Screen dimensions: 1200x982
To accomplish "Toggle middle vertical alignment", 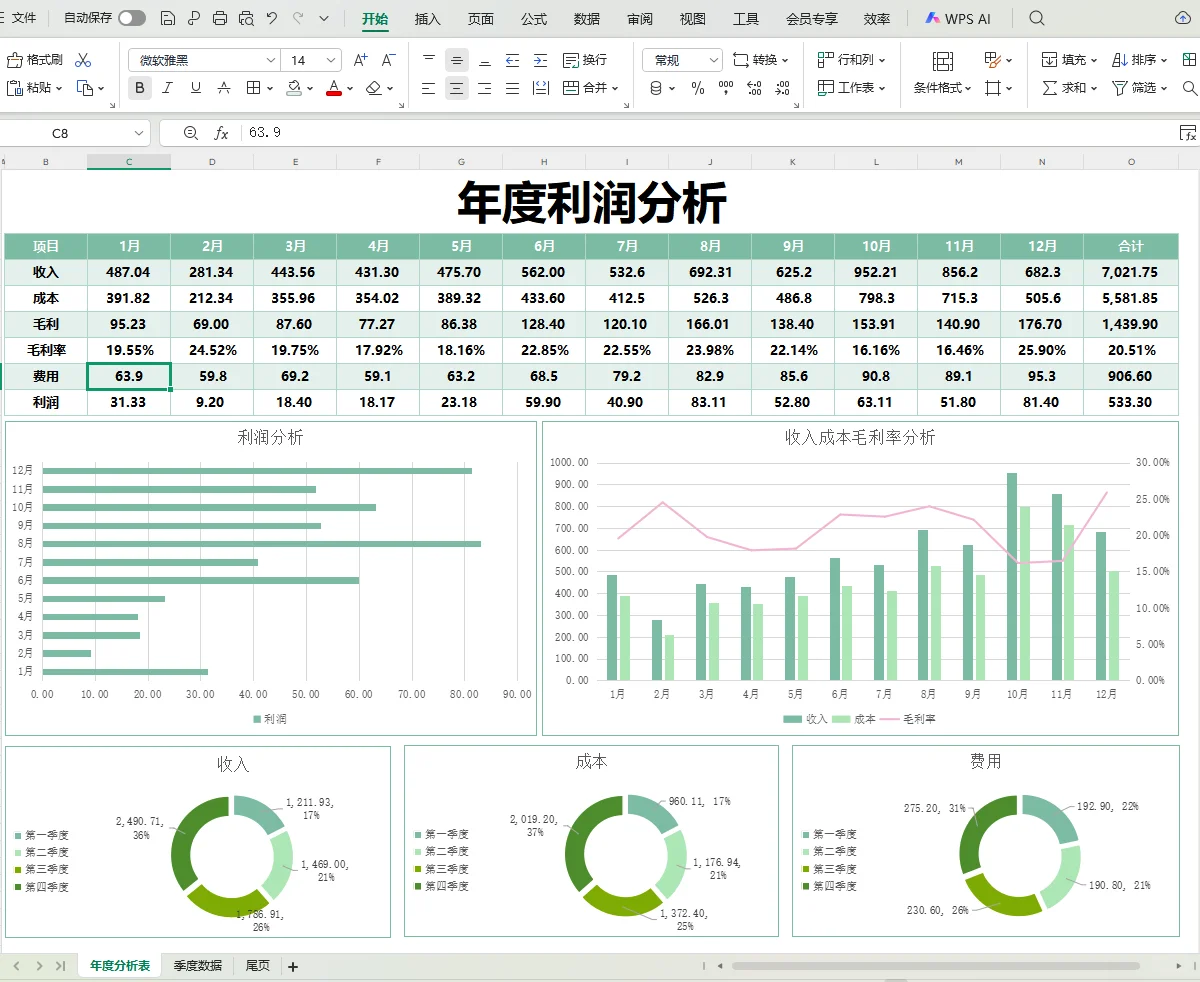I will click(456, 60).
